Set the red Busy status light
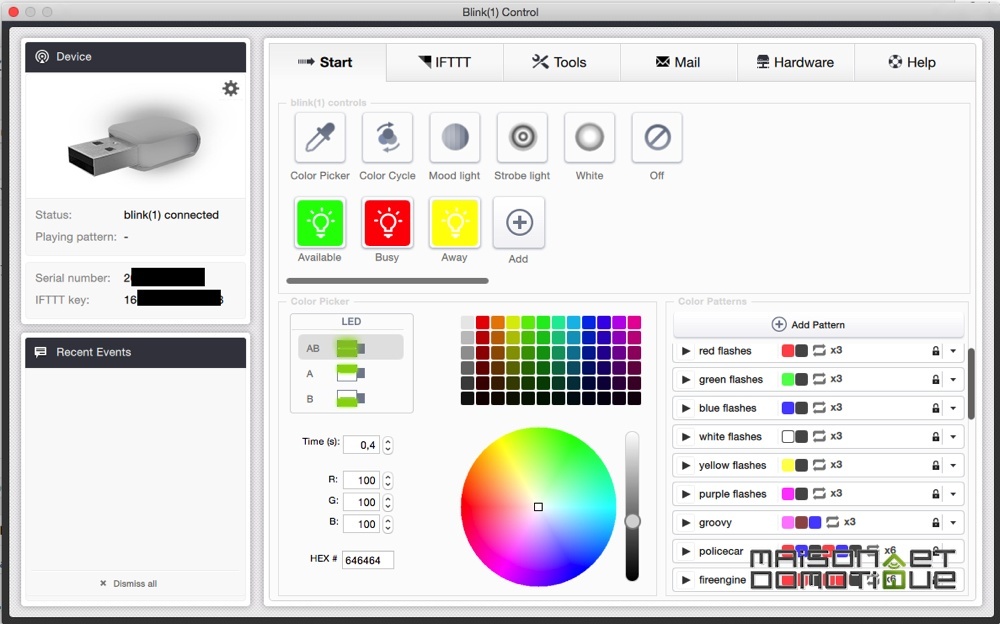Screen dimensions: 1000x624 pos(388,222)
